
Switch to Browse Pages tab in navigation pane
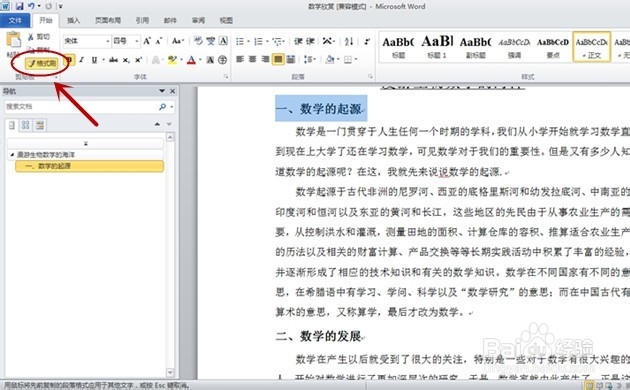(x=26, y=125)
